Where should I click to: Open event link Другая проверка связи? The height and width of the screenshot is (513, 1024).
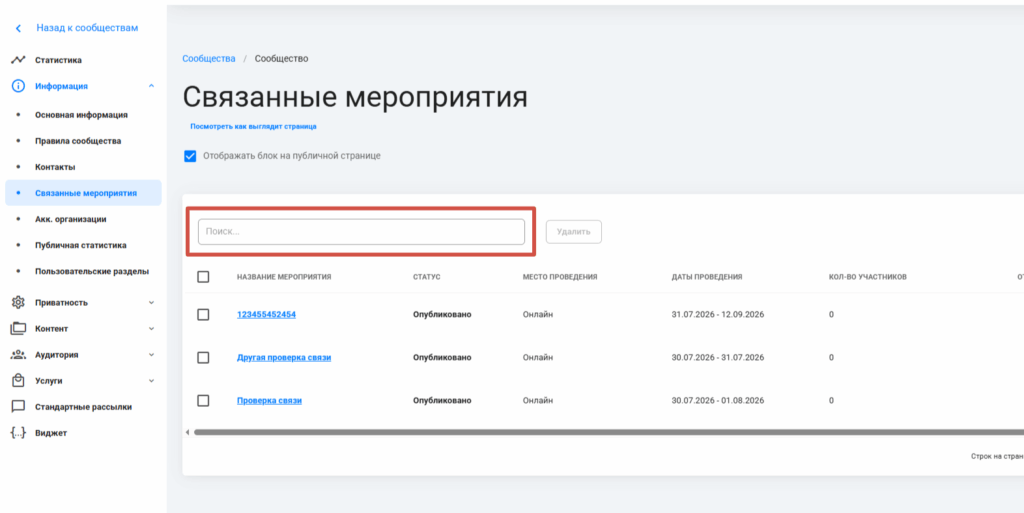coord(284,358)
